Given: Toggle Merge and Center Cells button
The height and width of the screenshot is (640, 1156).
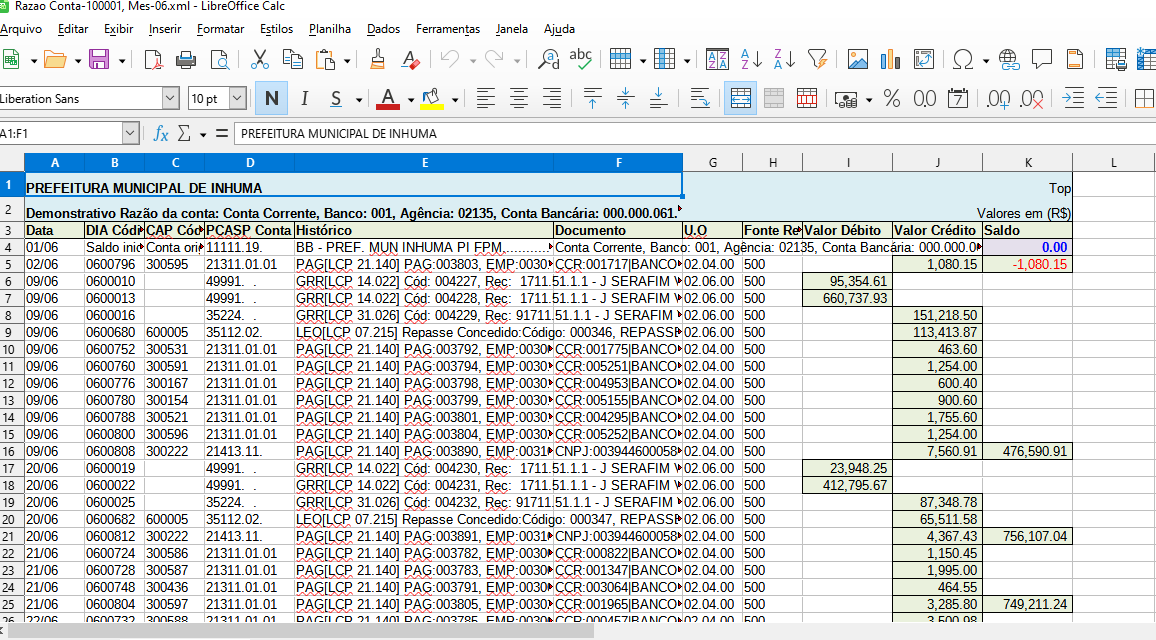Looking at the screenshot, I should point(741,99).
